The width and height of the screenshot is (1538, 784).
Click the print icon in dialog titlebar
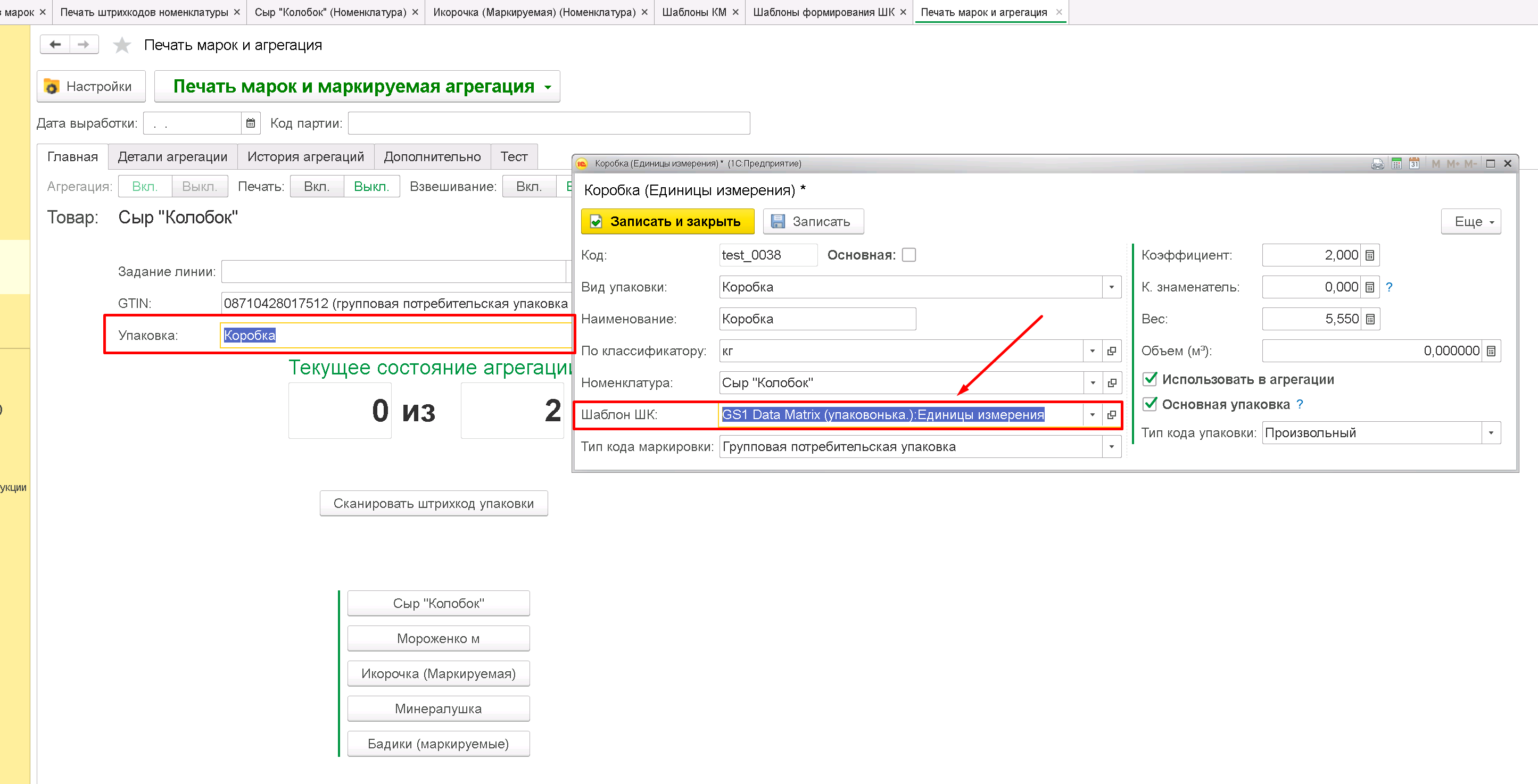tap(1377, 163)
